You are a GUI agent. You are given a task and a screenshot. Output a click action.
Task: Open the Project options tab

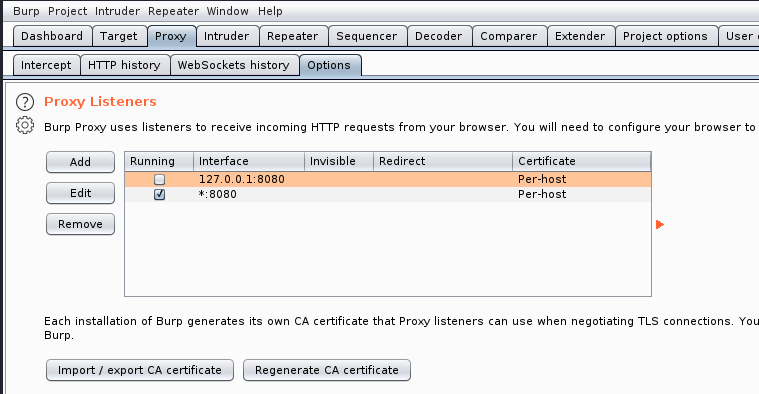(x=666, y=36)
